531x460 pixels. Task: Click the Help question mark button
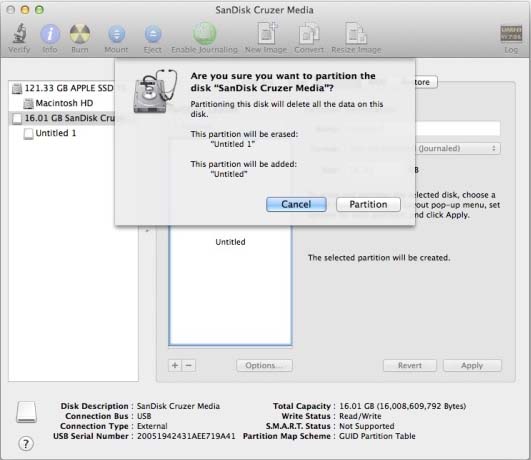point(26,443)
